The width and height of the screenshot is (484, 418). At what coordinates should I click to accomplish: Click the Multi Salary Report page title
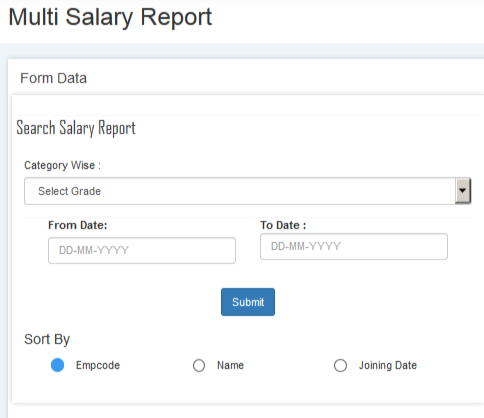coord(110,17)
